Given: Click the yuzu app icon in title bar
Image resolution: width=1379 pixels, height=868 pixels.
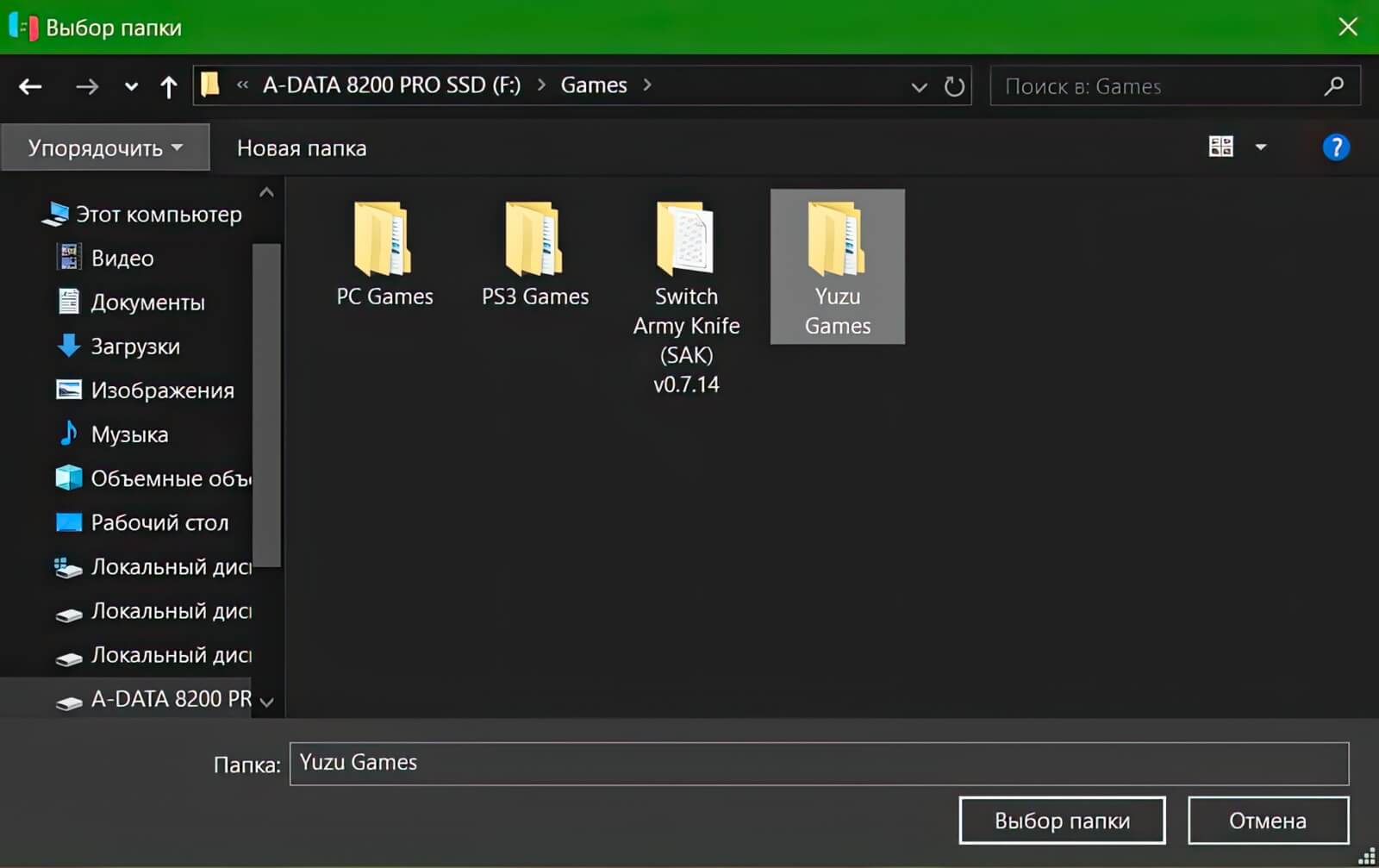Looking at the screenshot, I should pyautogui.click(x=23, y=27).
